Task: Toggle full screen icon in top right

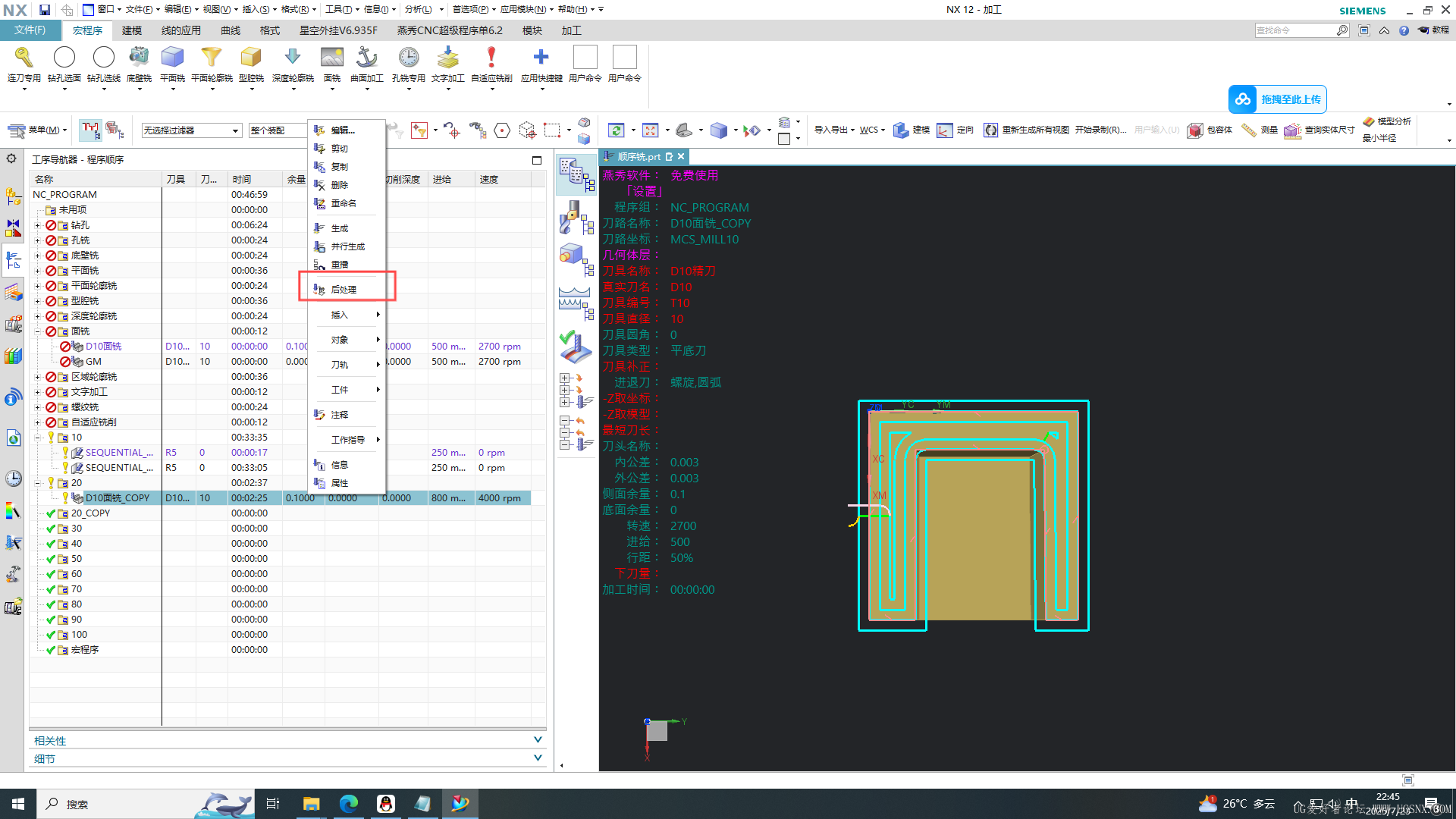Action: click(x=1364, y=30)
